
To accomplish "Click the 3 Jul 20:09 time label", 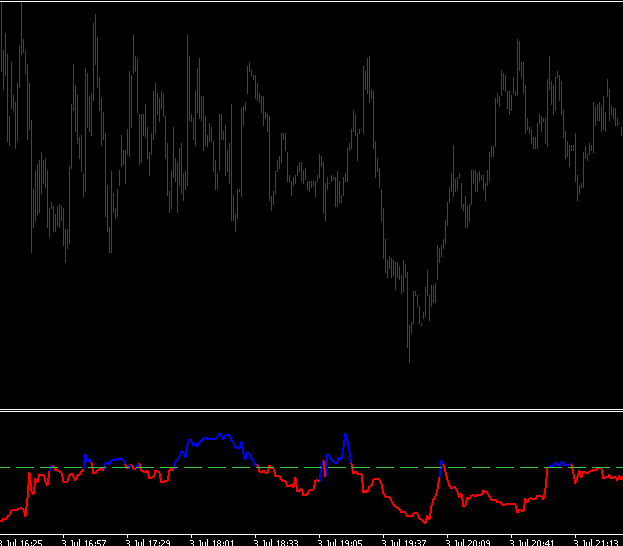I will pyautogui.click(x=468, y=543).
